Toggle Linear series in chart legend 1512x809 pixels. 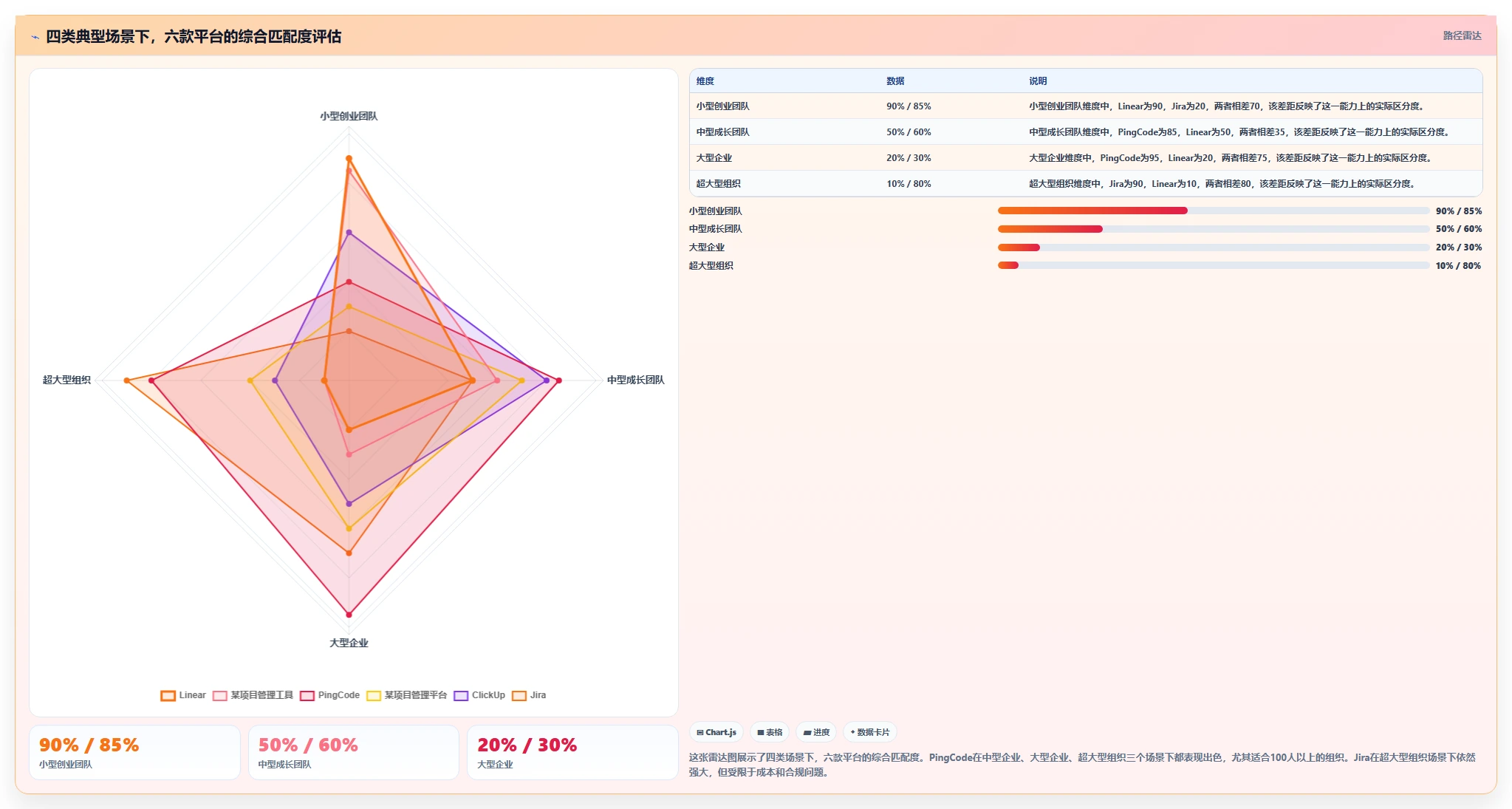[183, 695]
